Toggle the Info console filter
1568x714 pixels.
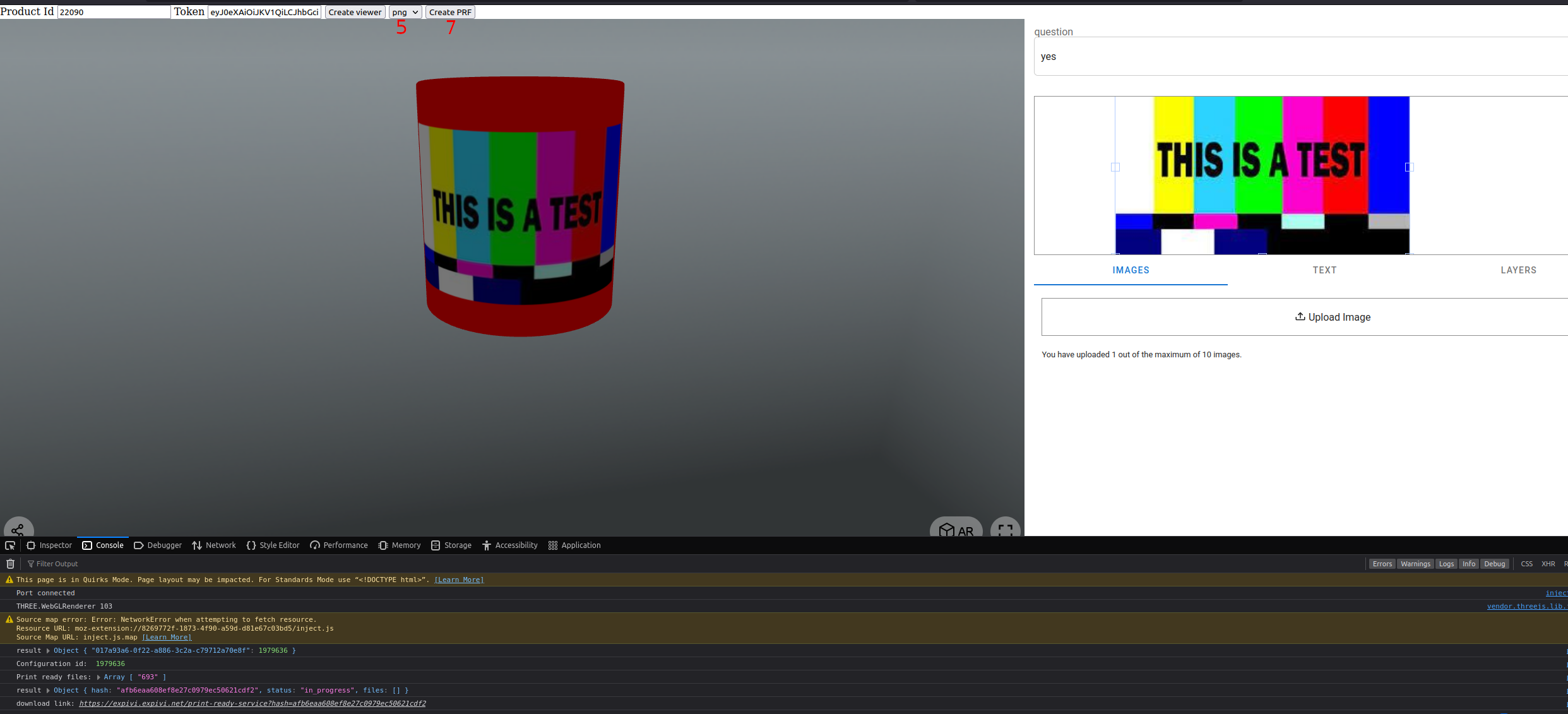[1469, 564]
